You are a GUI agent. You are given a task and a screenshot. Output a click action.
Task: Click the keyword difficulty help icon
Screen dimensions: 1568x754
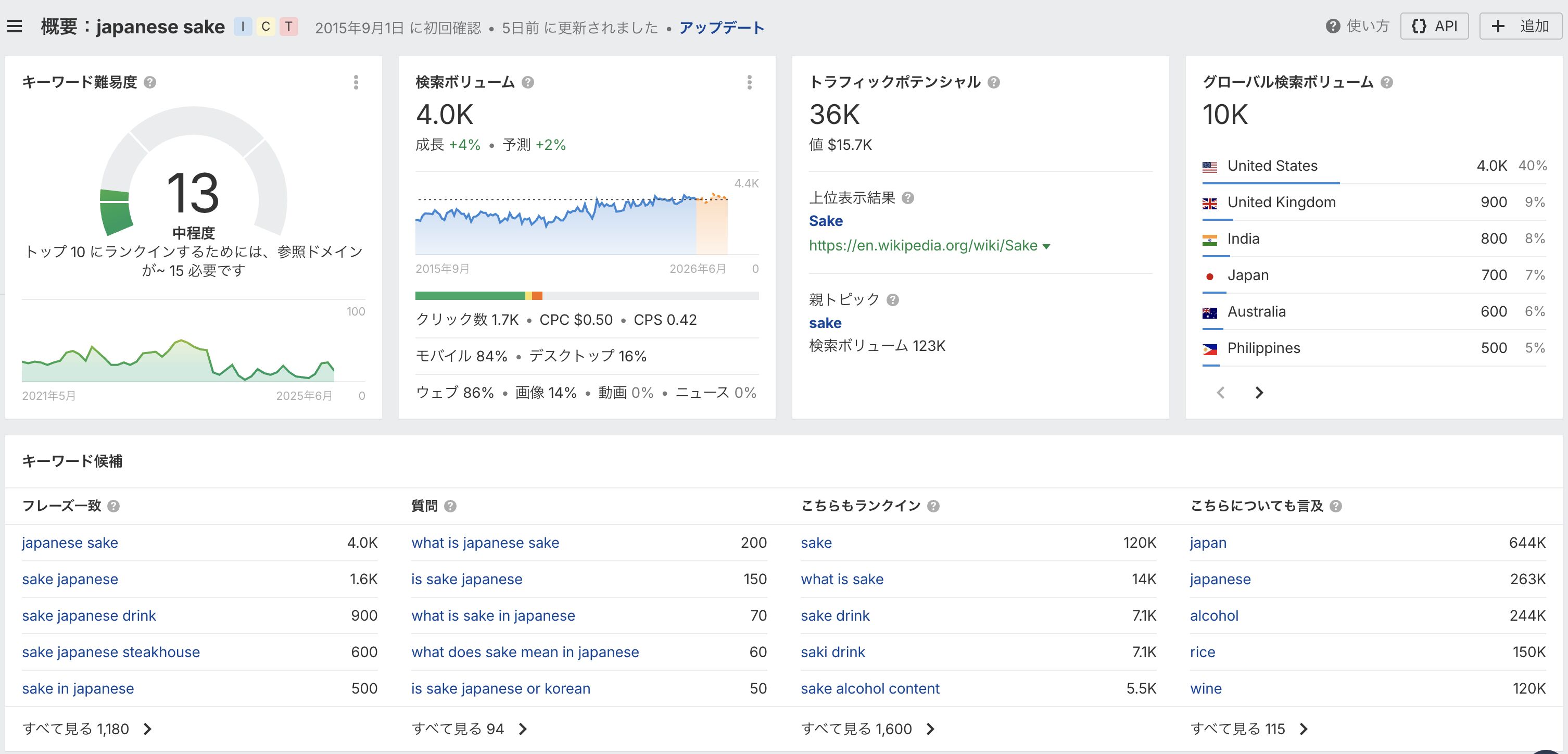point(150,82)
